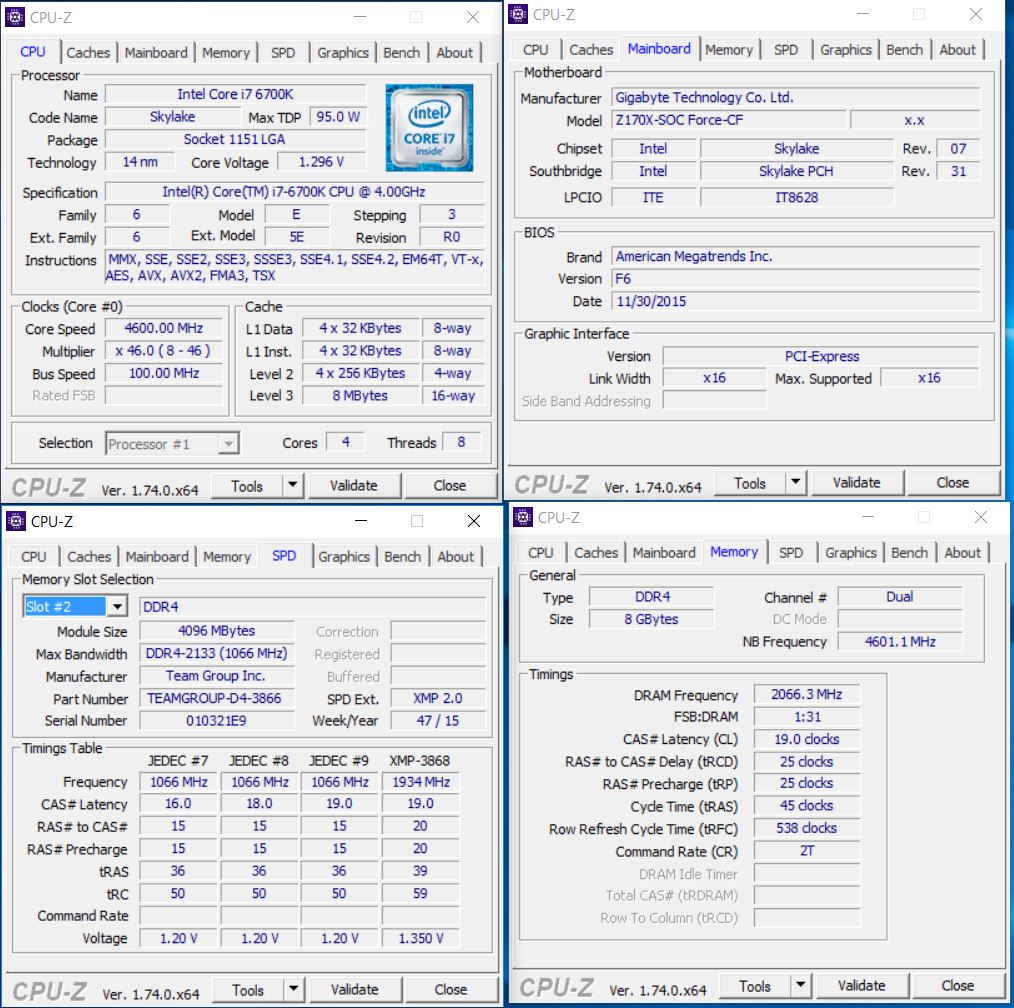Open the Processor #1 selection combo box

(172, 444)
